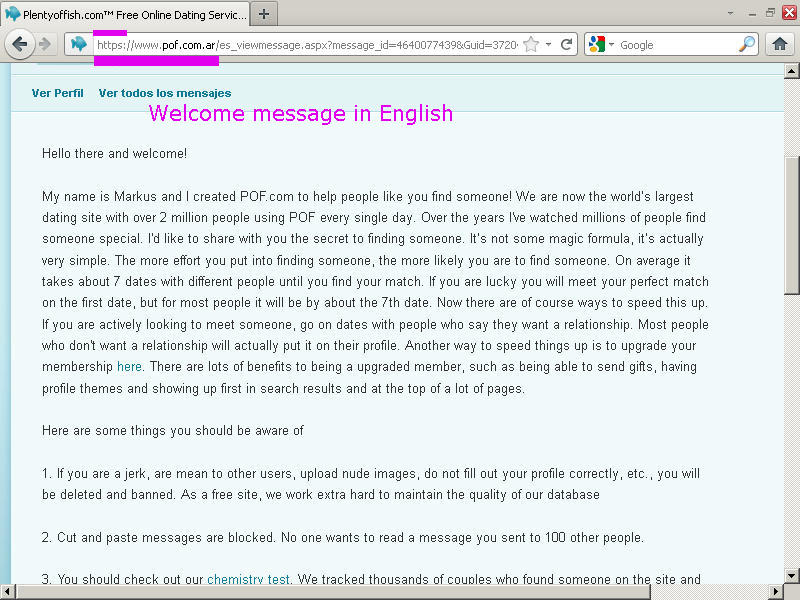Reload the page with the refresh icon
Screen dimensions: 800x600
point(566,44)
